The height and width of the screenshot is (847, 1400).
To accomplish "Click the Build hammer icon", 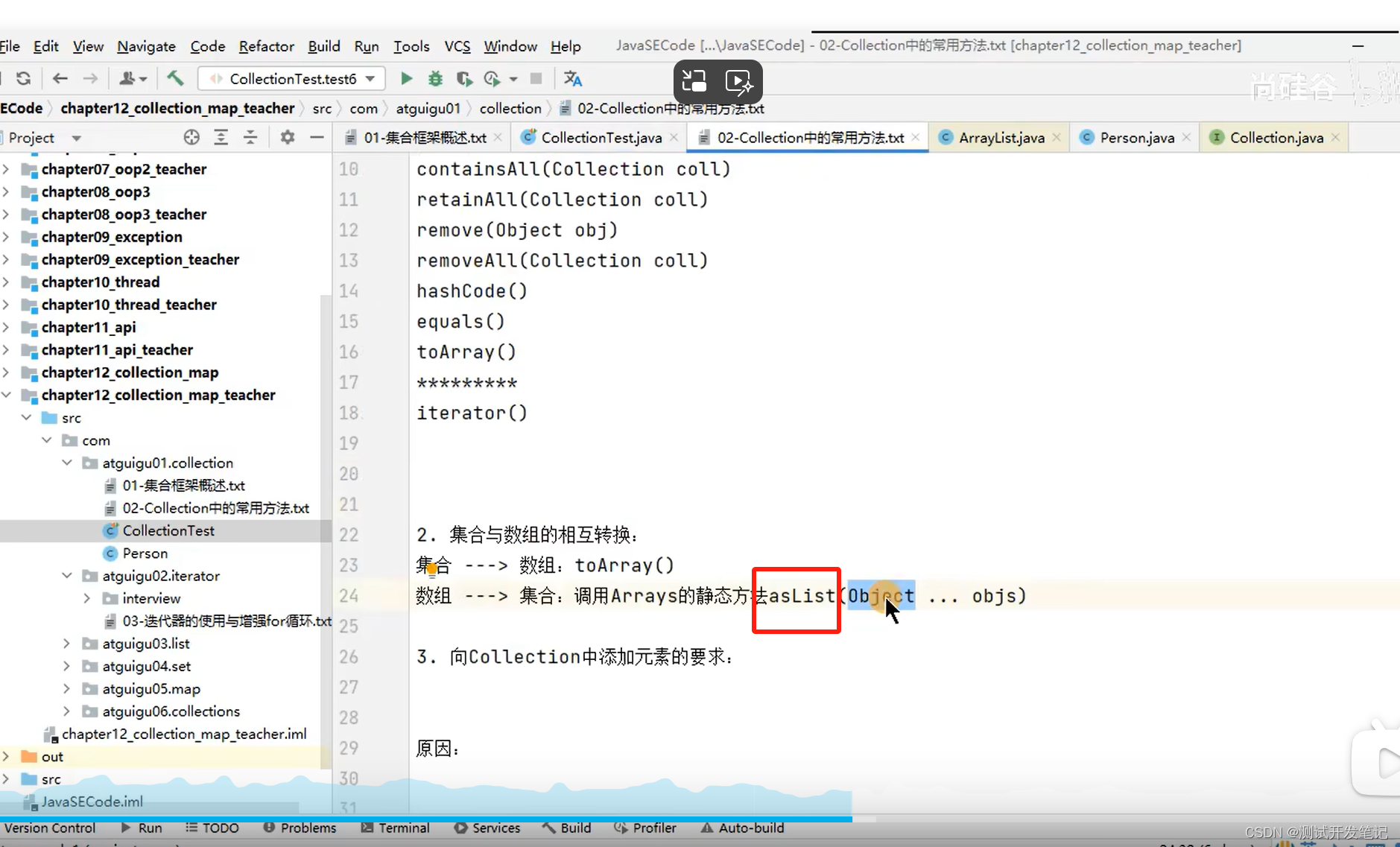I will click(x=175, y=78).
